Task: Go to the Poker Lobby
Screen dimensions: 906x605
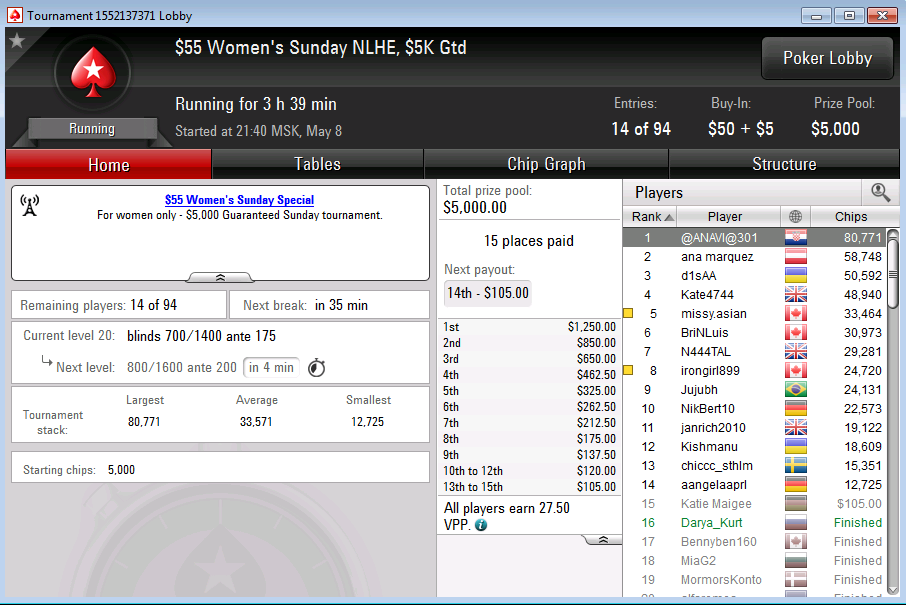Action: 827,58
